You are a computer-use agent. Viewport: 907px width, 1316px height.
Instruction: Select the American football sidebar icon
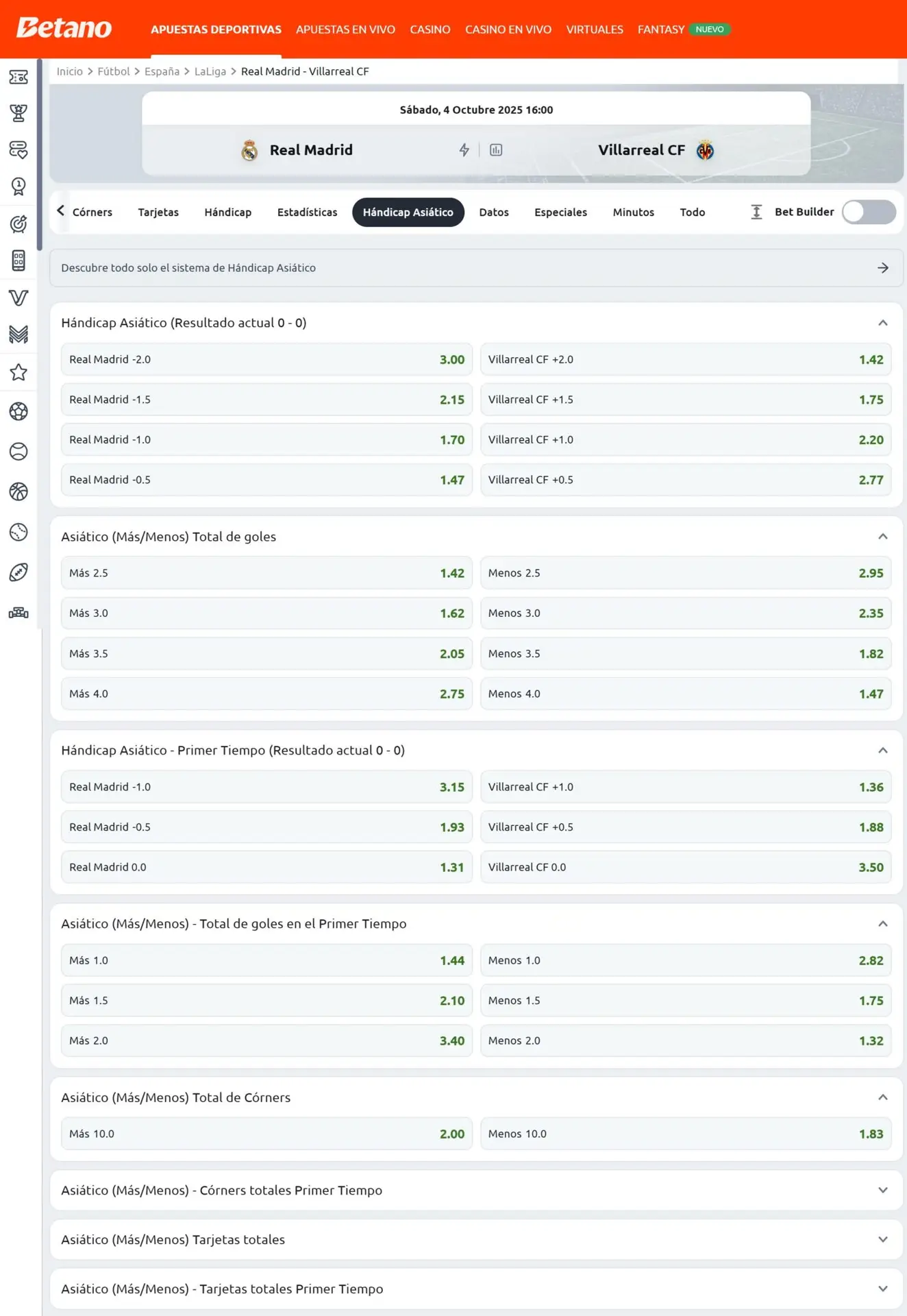(x=18, y=572)
